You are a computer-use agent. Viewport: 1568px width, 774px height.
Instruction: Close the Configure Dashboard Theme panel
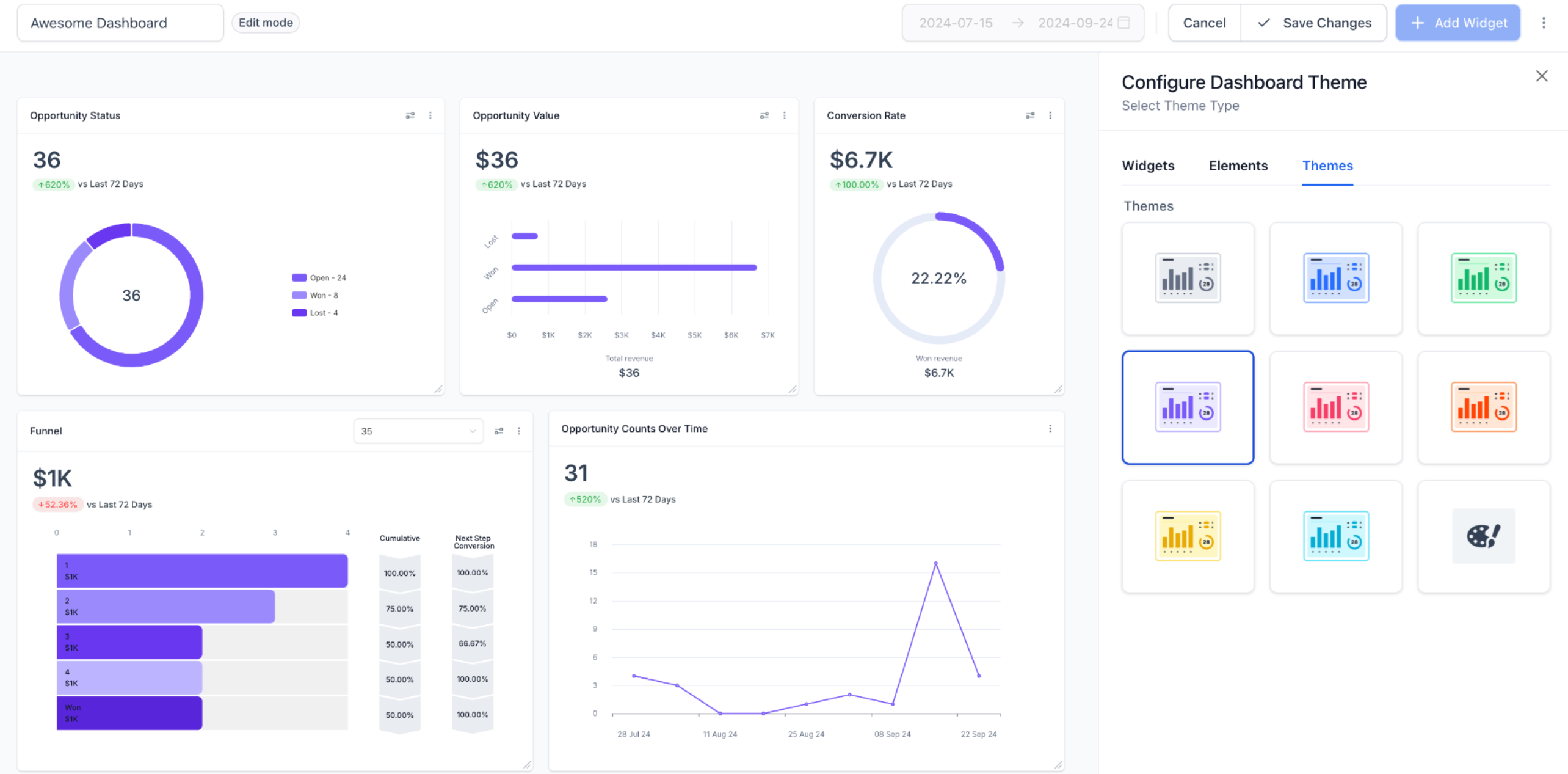(1542, 76)
